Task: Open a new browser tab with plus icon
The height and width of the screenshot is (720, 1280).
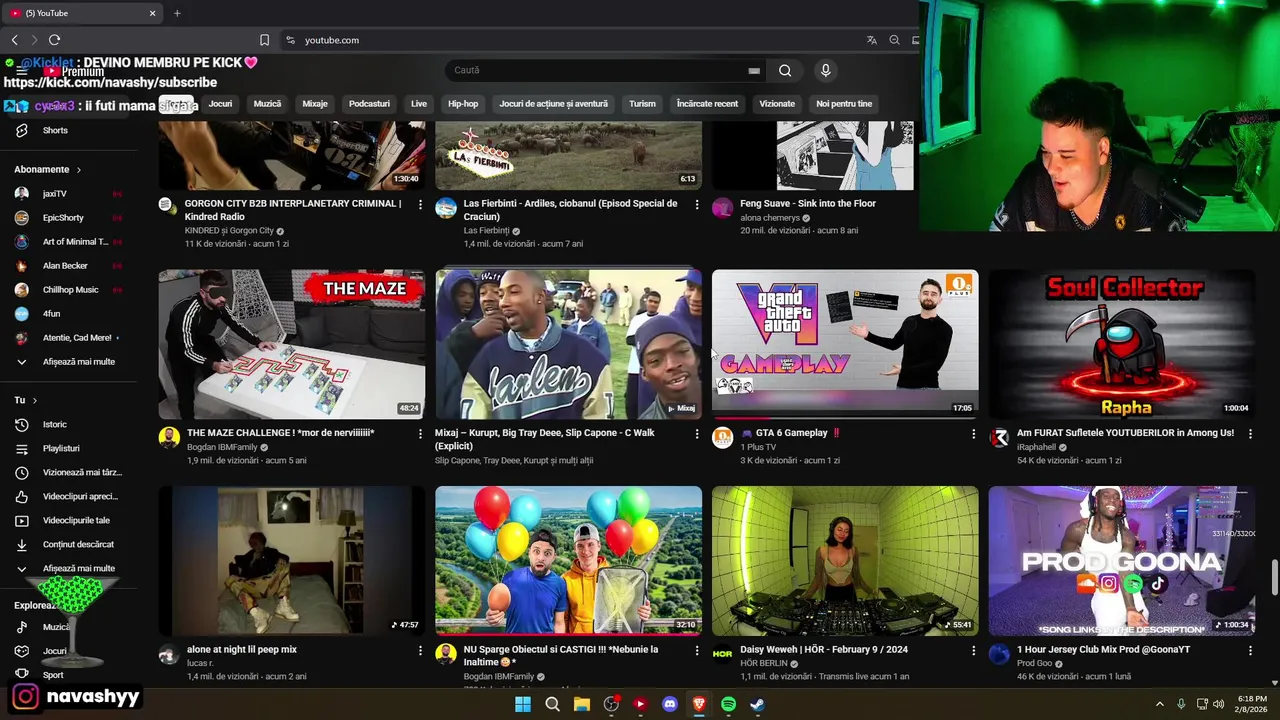Action: tap(177, 13)
